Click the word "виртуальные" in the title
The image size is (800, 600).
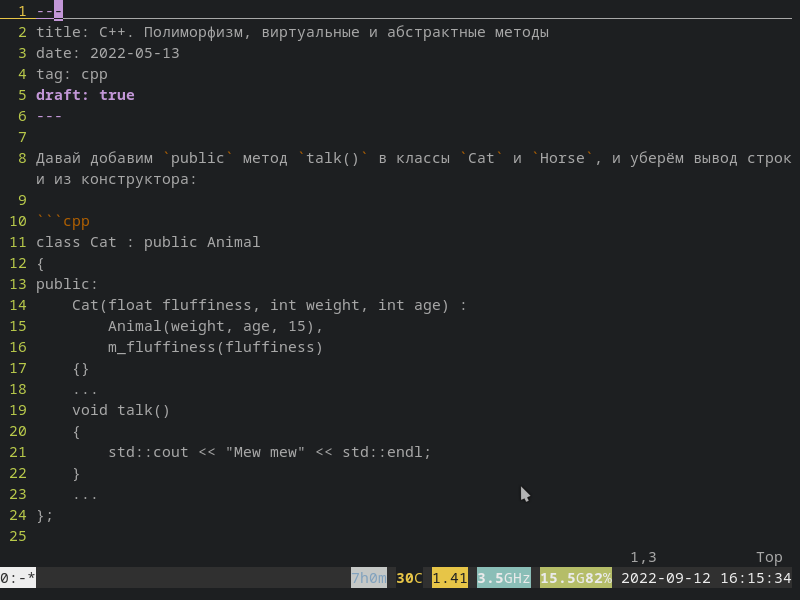point(310,32)
